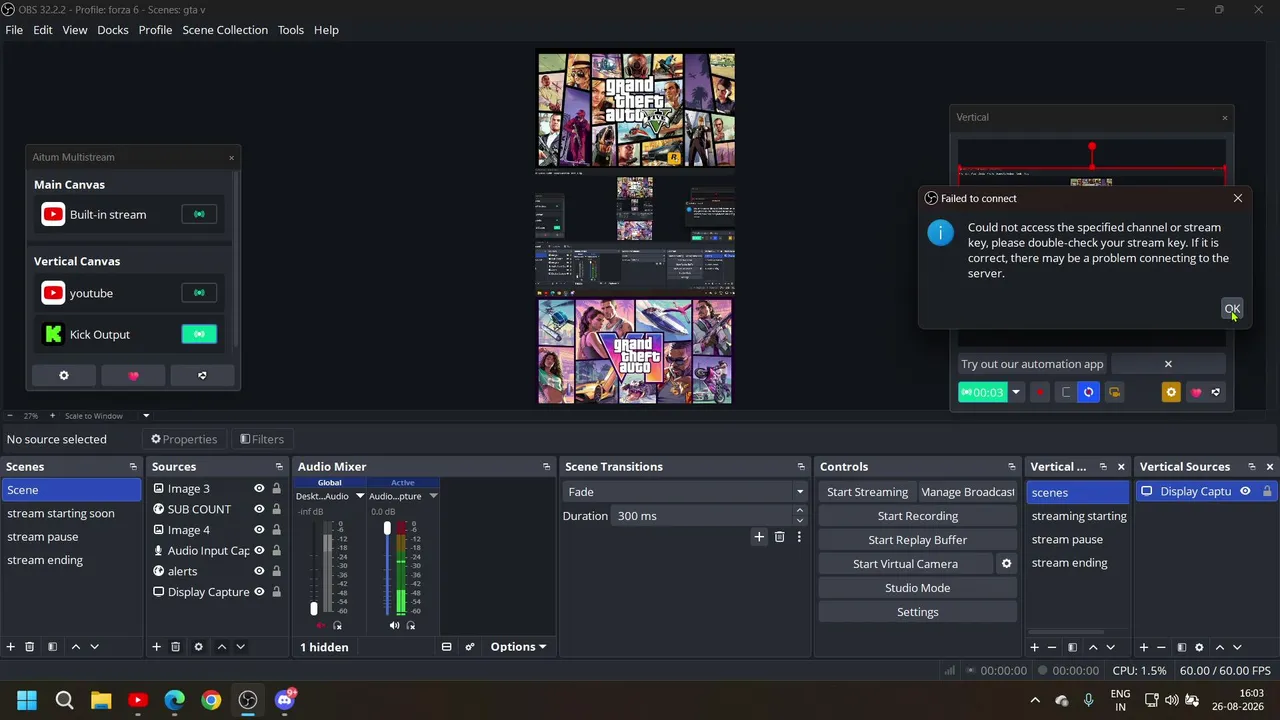This screenshot has width=1280, height=720.
Task: Hide the SUB COUNT source
Action: pos(259,509)
